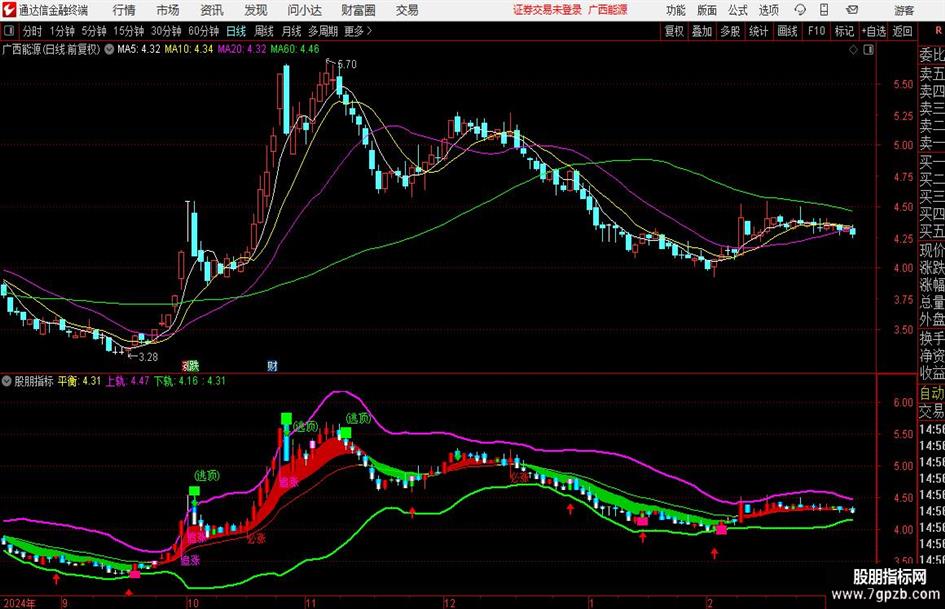Expand 股朋指标 indicator dropdown arrow
This screenshot has height=609, width=945.
[7, 381]
